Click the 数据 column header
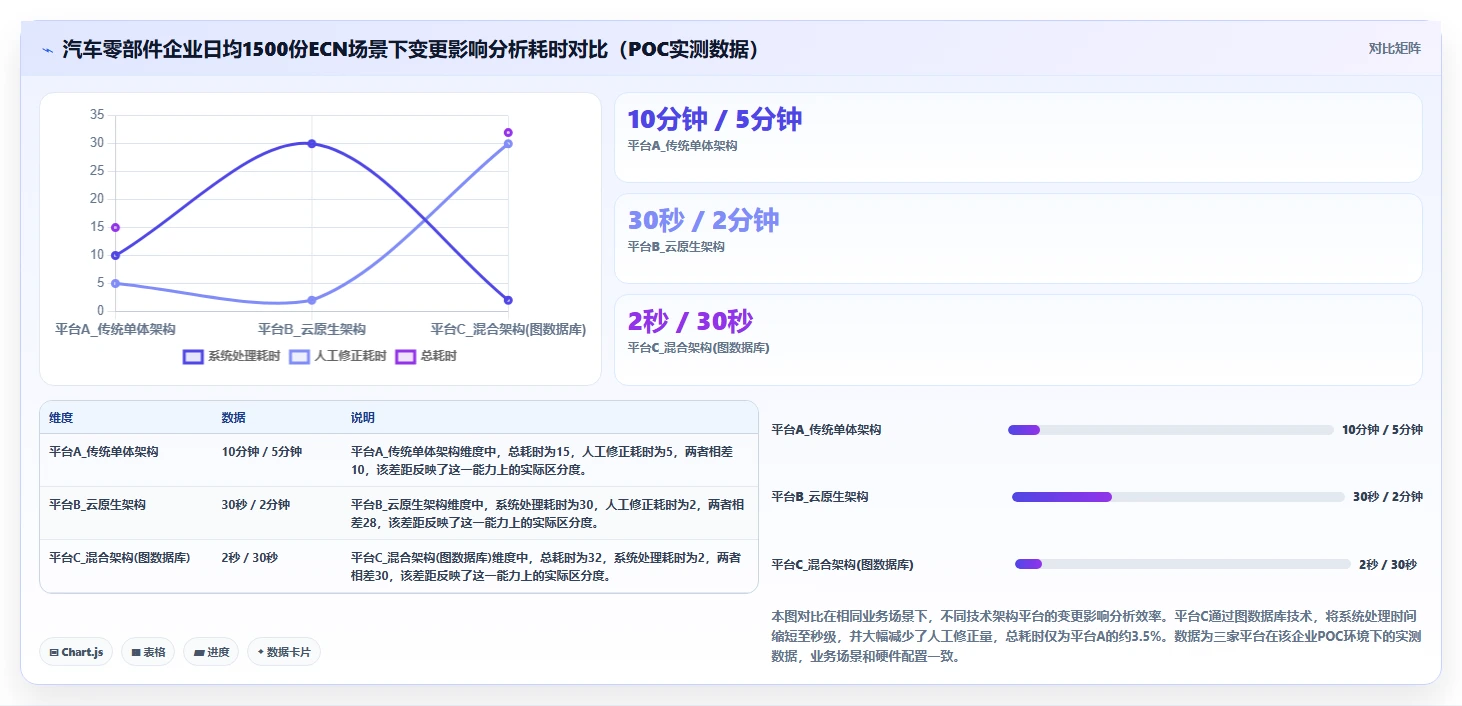 (x=234, y=418)
